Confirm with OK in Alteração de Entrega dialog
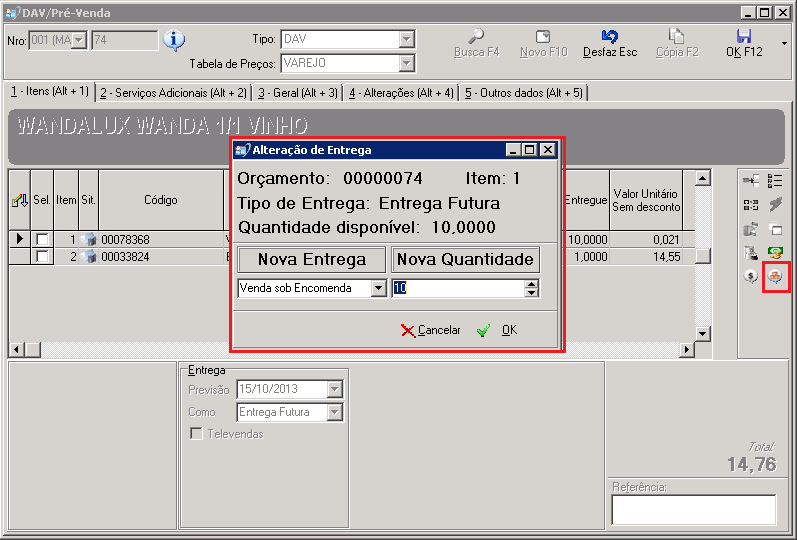The height and width of the screenshot is (540, 797). (x=497, y=331)
